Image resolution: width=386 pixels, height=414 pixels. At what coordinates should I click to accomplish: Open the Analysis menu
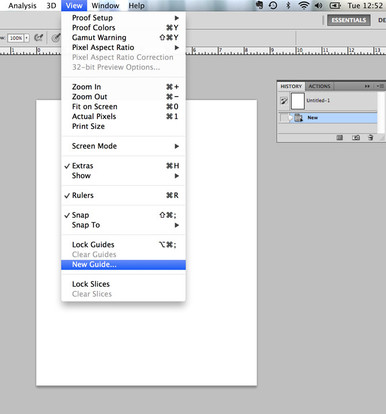[22, 6]
